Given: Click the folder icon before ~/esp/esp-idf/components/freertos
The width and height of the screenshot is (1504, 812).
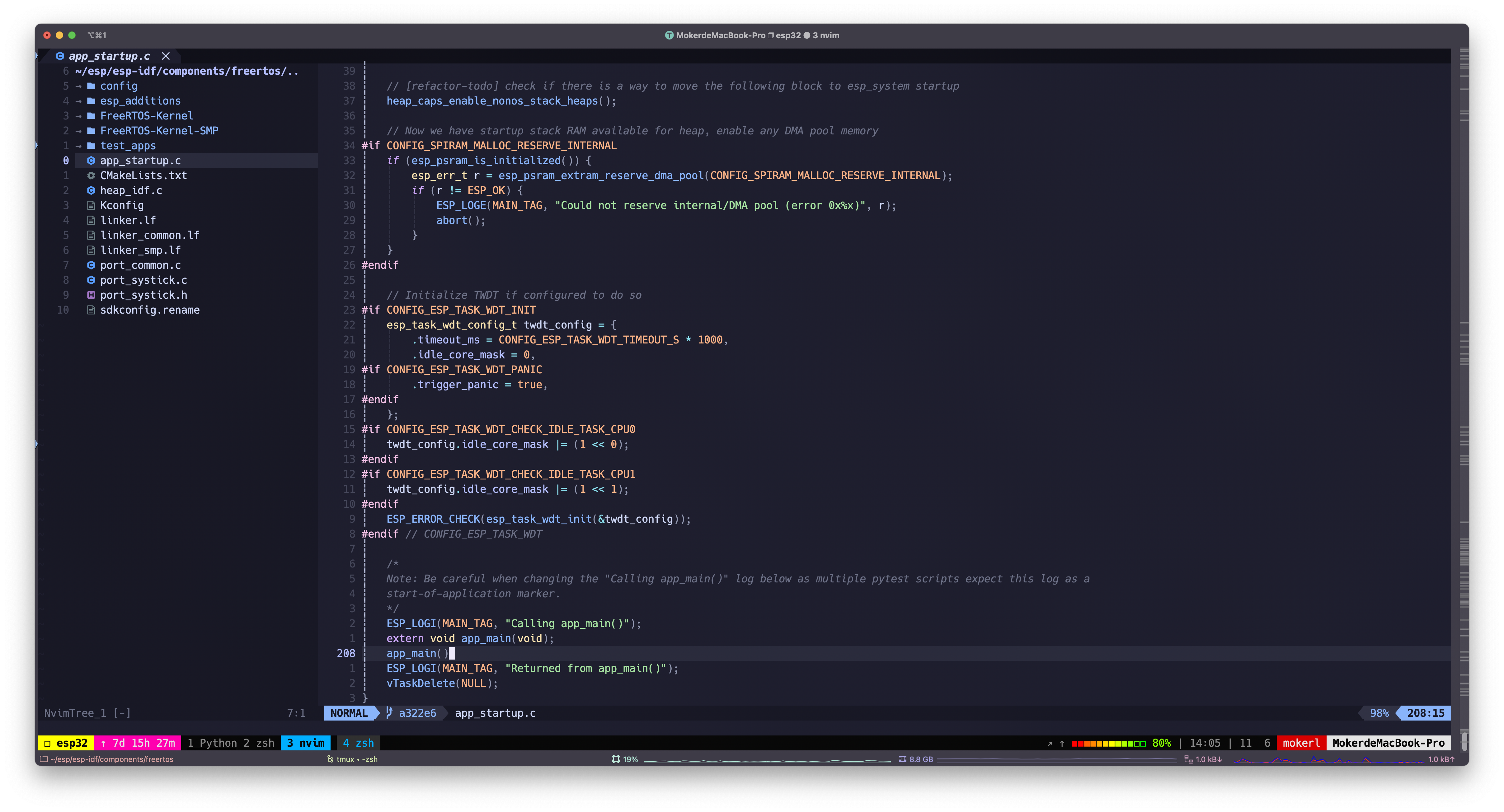Looking at the screenshot, I should 43,759.
